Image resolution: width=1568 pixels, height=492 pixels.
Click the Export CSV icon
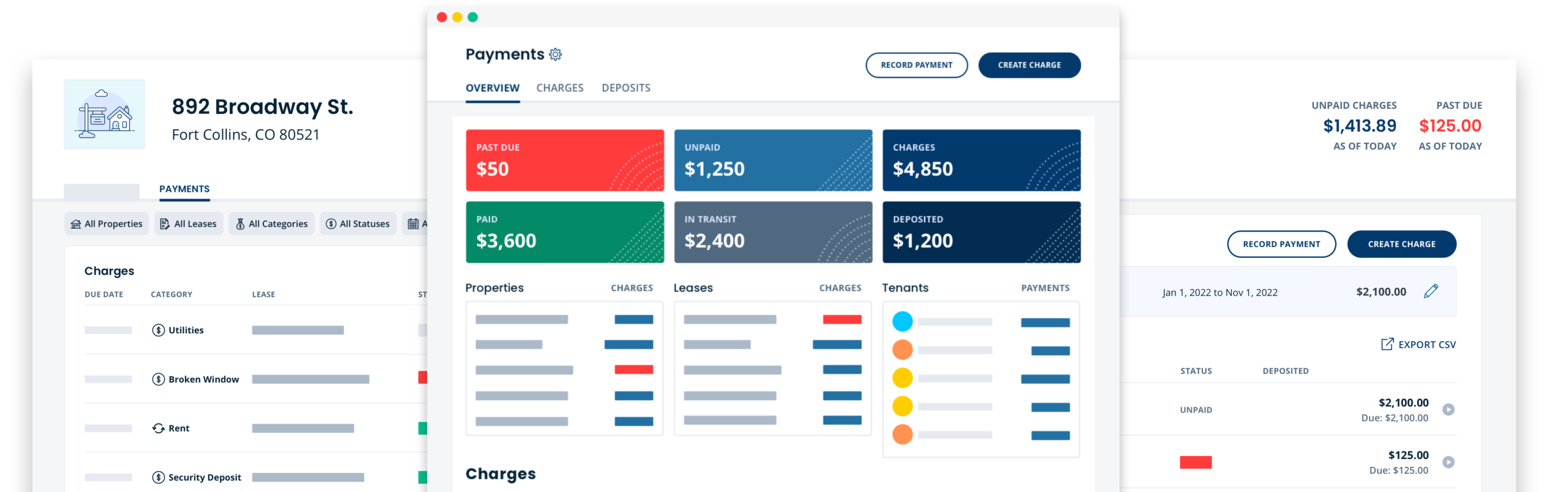[x=1387, y=344]
